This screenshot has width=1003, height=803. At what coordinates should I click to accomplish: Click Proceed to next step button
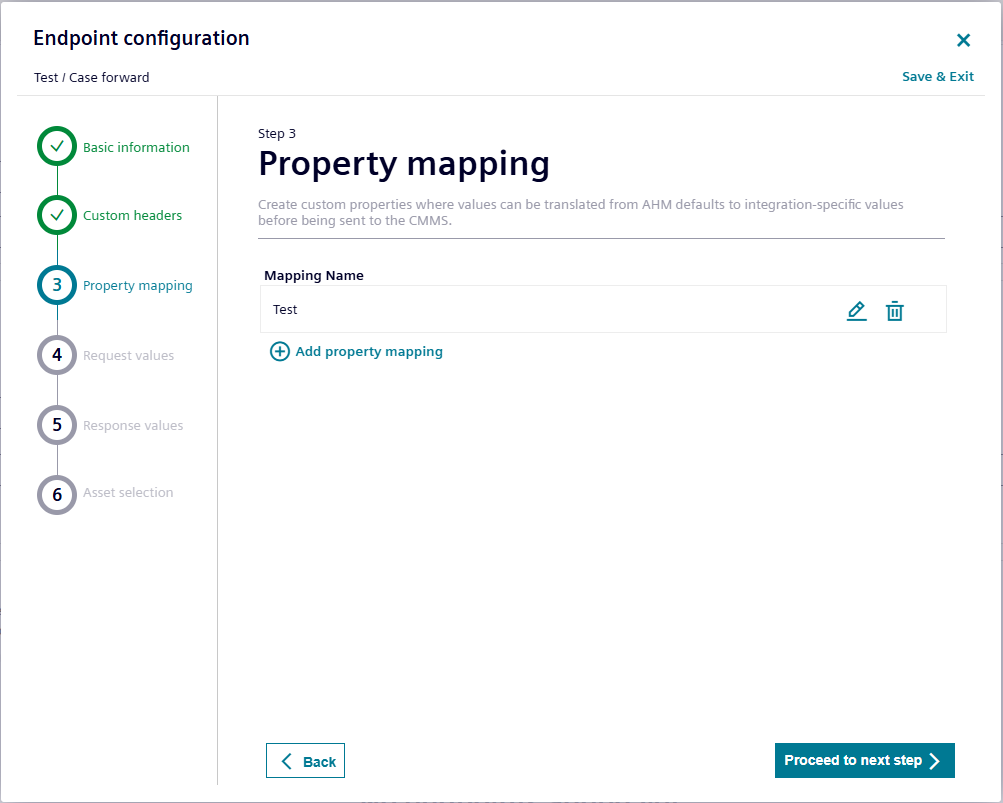tap(864, 760)
